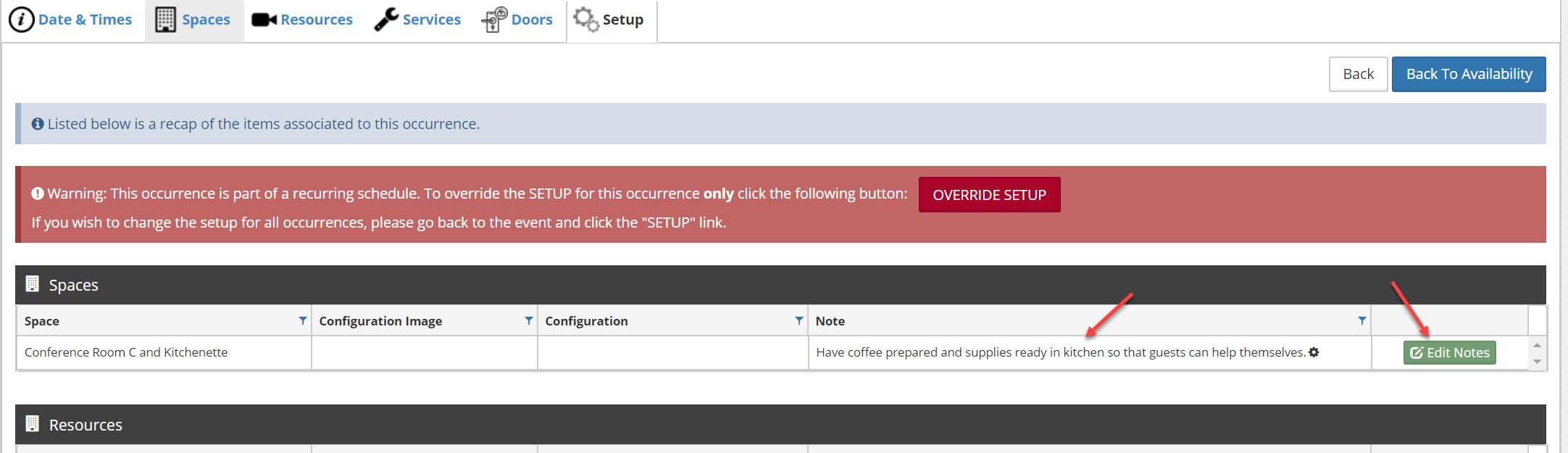The image size is (1568, 453).
Task: Open the Configuration column filter
Action: click(x=799, y=320)
